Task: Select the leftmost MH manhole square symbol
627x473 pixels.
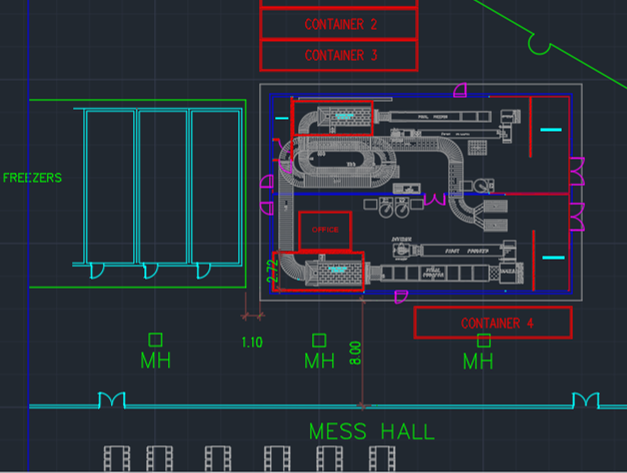Action: point(155,340)
